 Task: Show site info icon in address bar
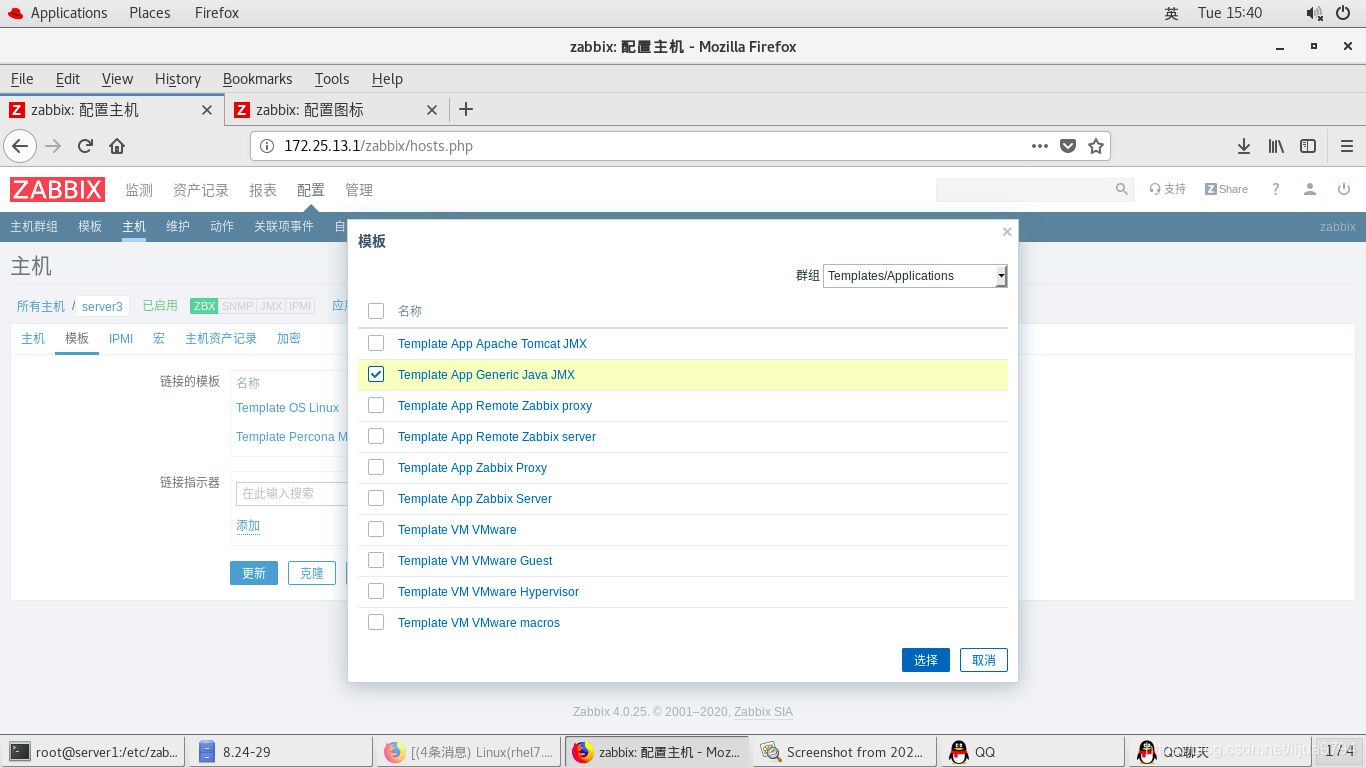(x=267, y=146)
